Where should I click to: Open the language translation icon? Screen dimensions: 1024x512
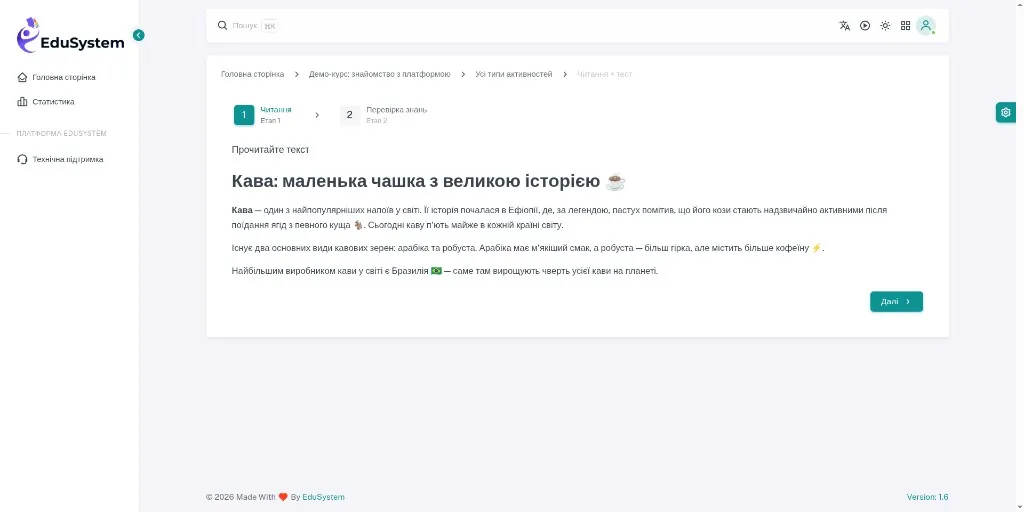[844, 25]
